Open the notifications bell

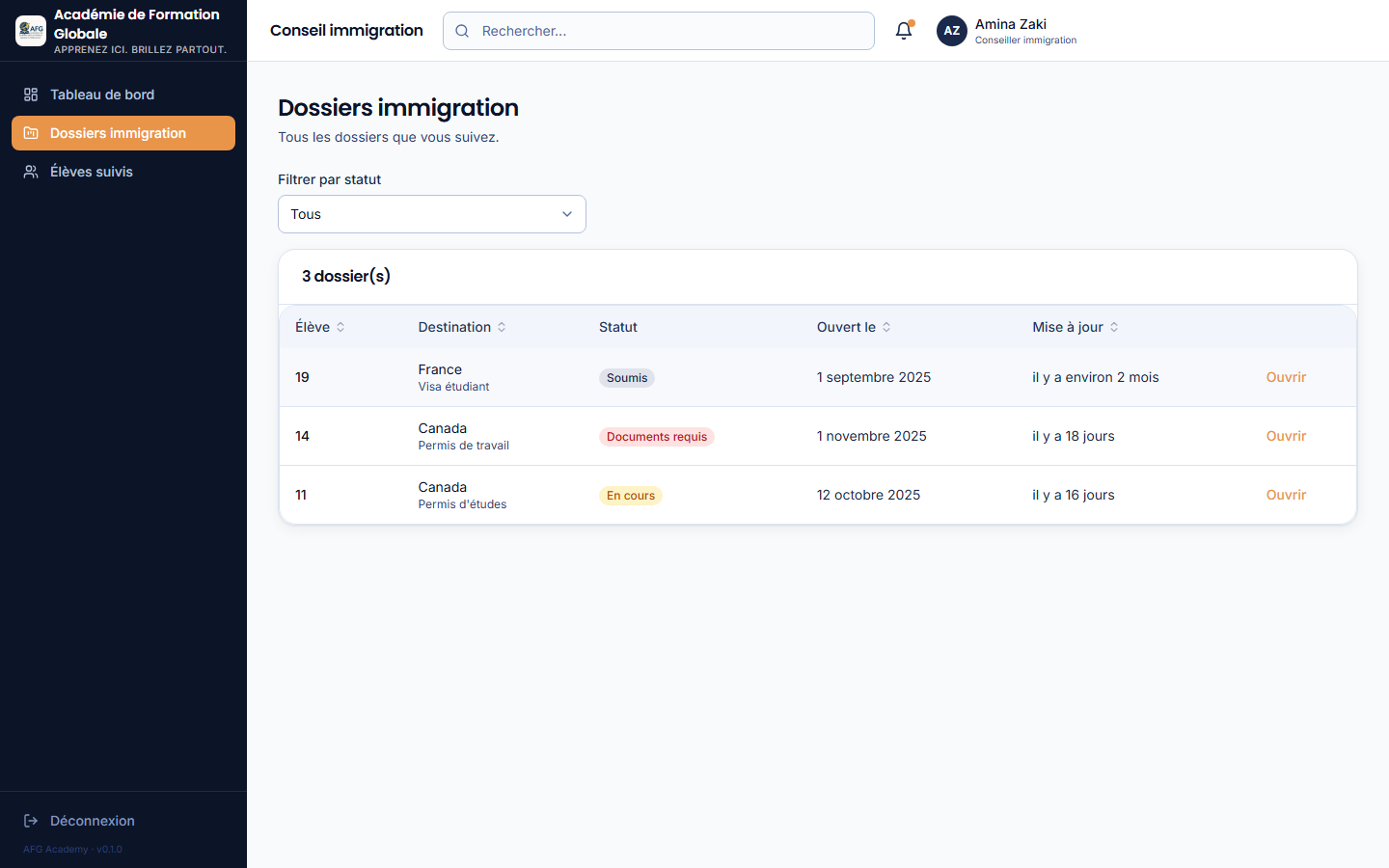pos(904,31)
